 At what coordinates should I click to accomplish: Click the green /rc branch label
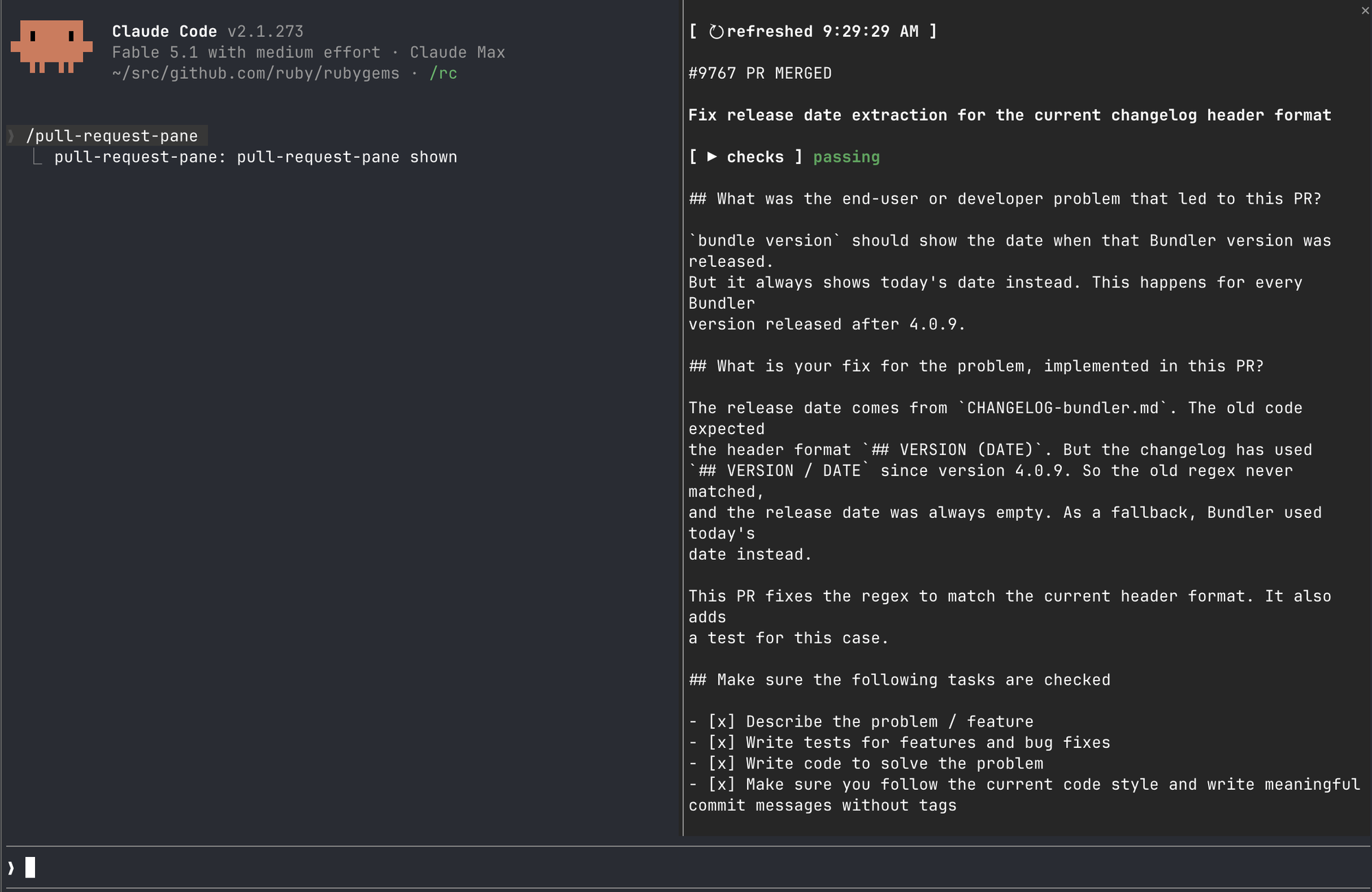pyautogui.click(x=443, y=73)
